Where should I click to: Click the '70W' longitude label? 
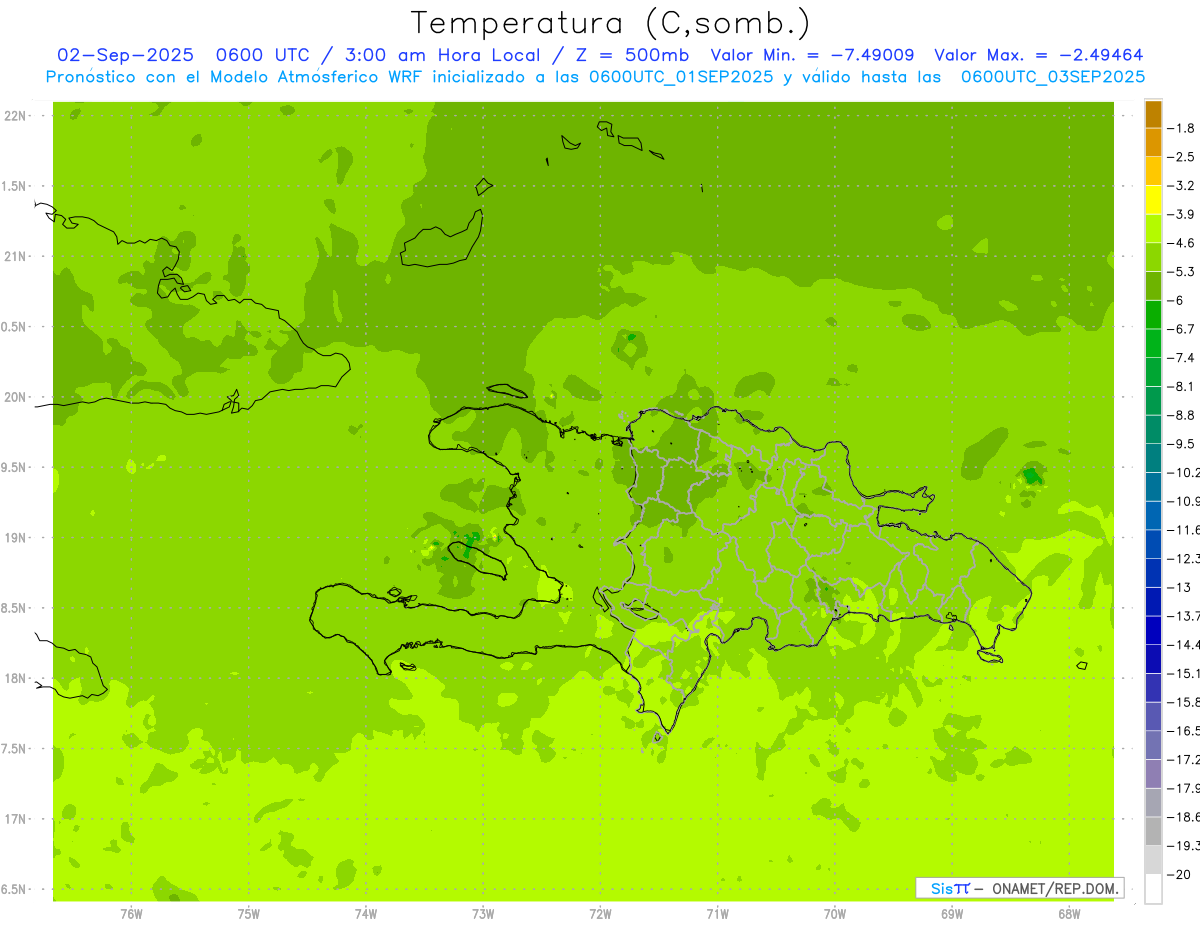834,914
